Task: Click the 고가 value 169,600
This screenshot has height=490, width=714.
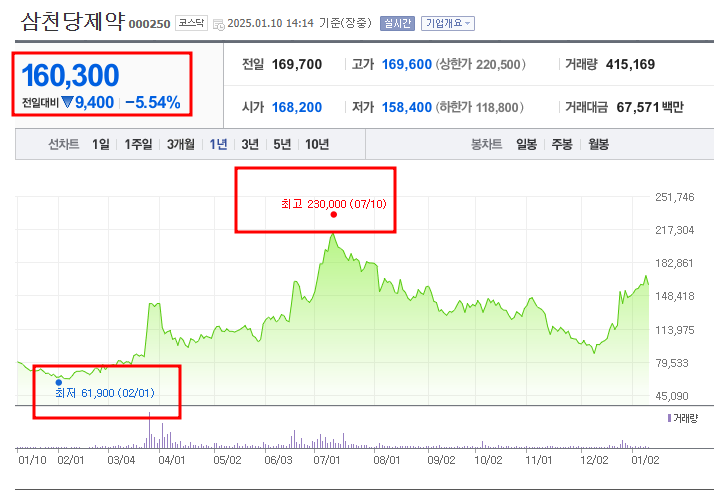Action: 407,65
